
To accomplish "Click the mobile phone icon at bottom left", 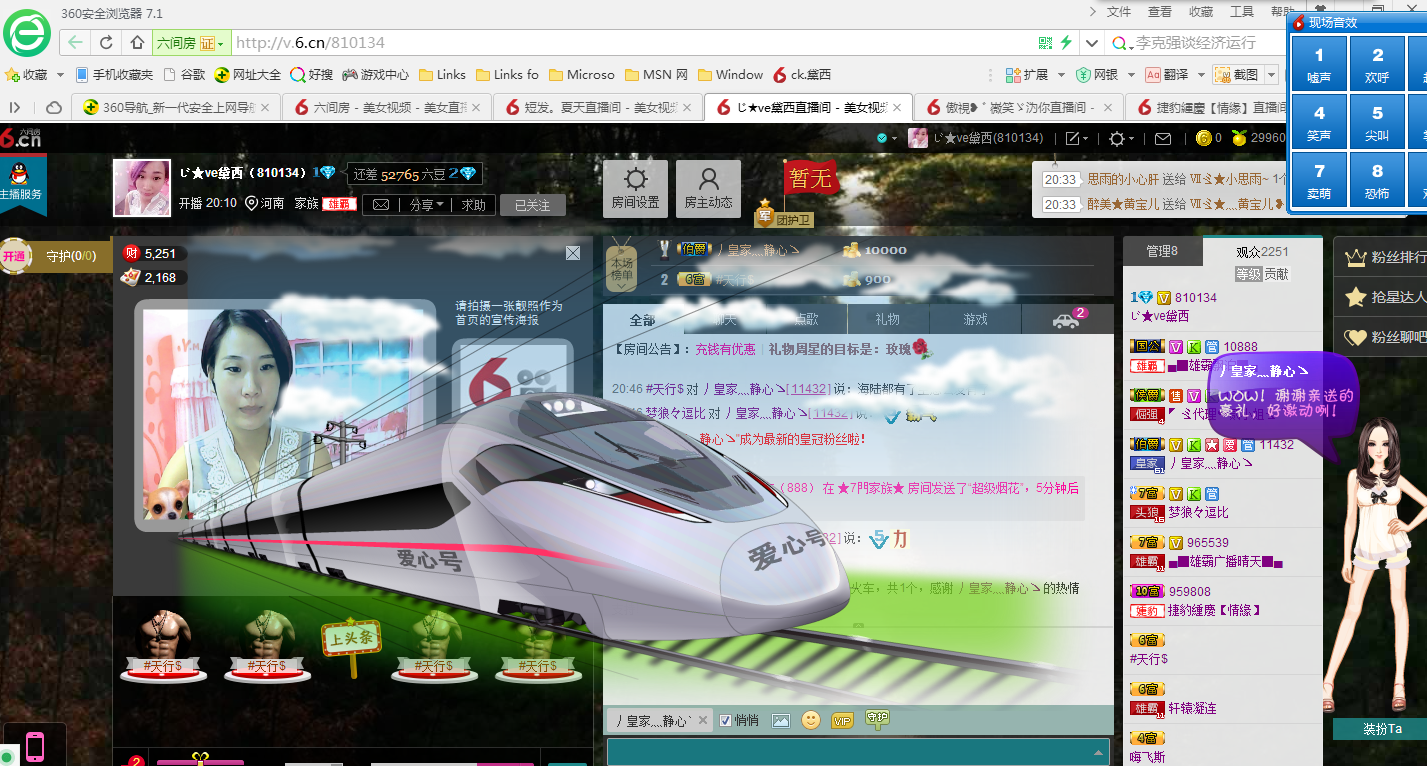I will coord(34,747).
